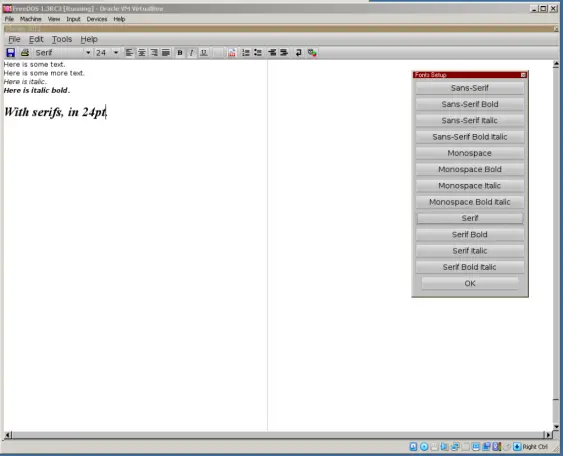Click vertical scrollbar up arrow

[556, 65]
